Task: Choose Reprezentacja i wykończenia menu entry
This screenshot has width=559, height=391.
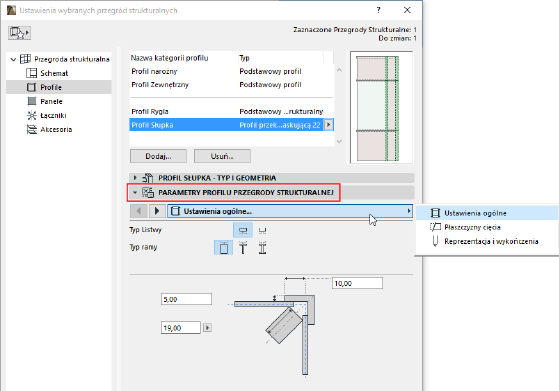Action: (x=487, y=241)
